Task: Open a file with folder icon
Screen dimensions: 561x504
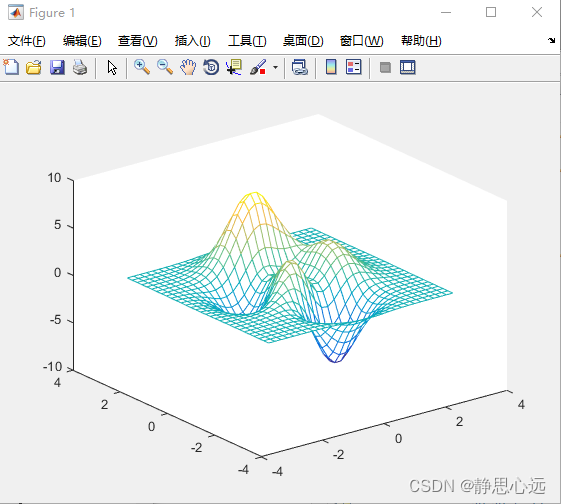Action: click(x=34, y=67)
